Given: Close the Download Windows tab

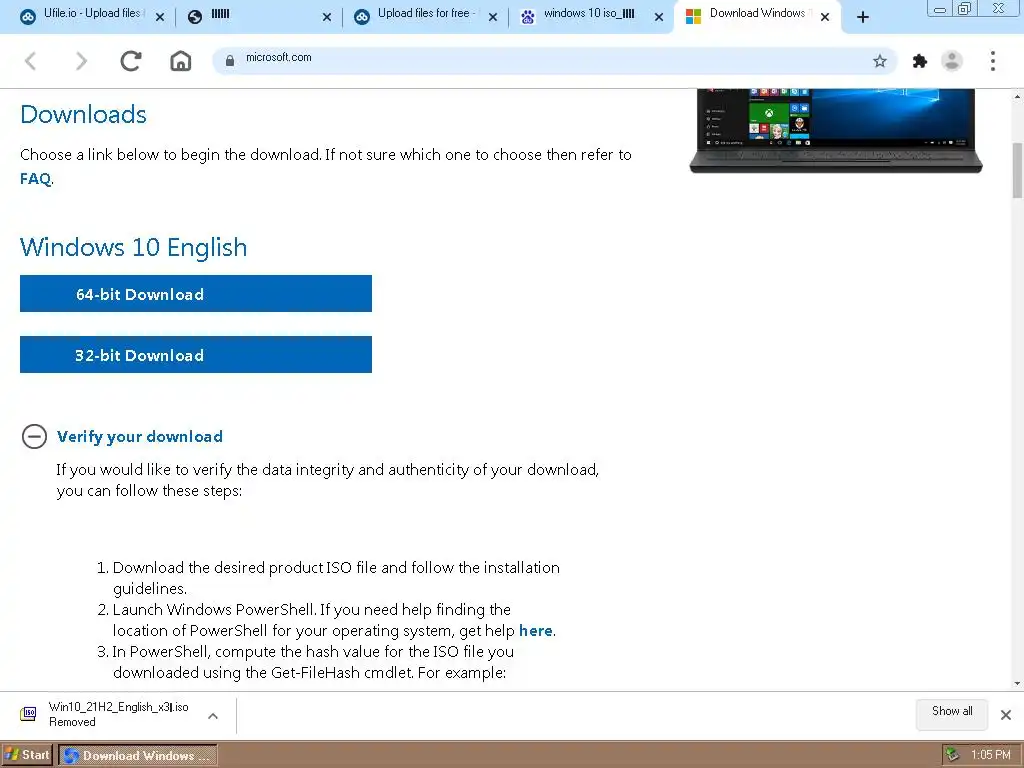Looking at the screenshot, I should pos(825,18).
